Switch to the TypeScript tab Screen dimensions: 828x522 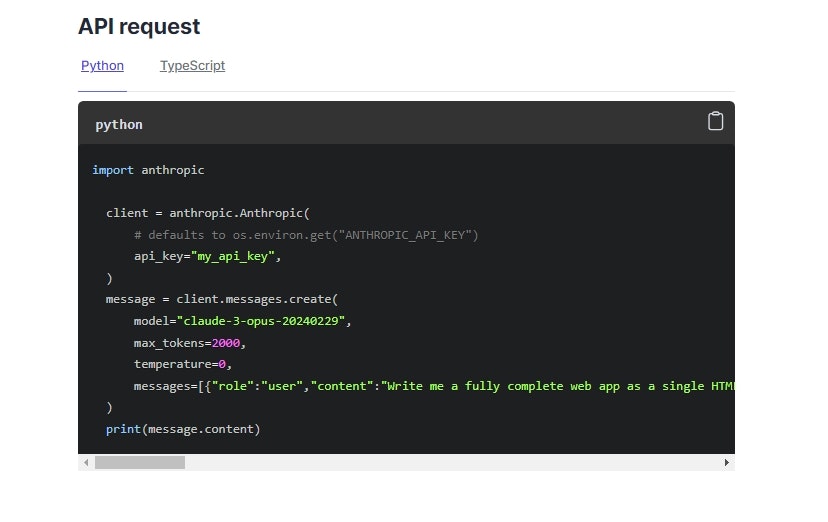tap(192, 66)
